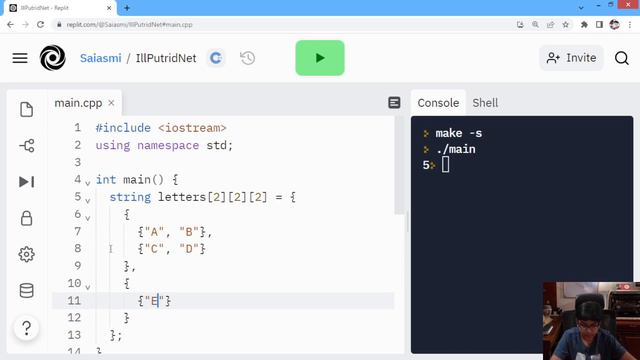The height and width of the screenshot is (360, 640).
Task: Go back in the browser
Action: point(10,24)
